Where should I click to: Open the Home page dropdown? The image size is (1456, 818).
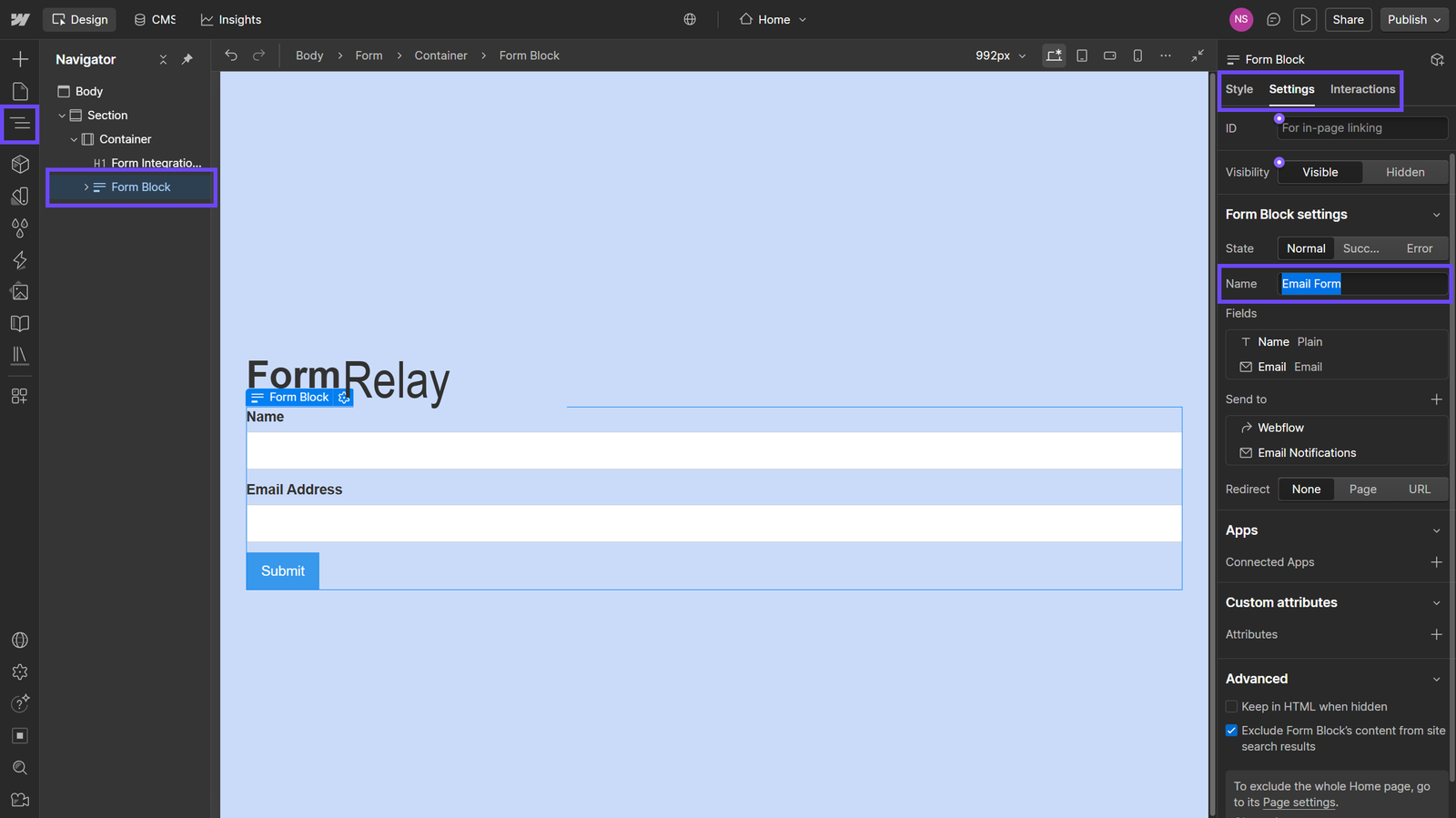tap(773, 19)
